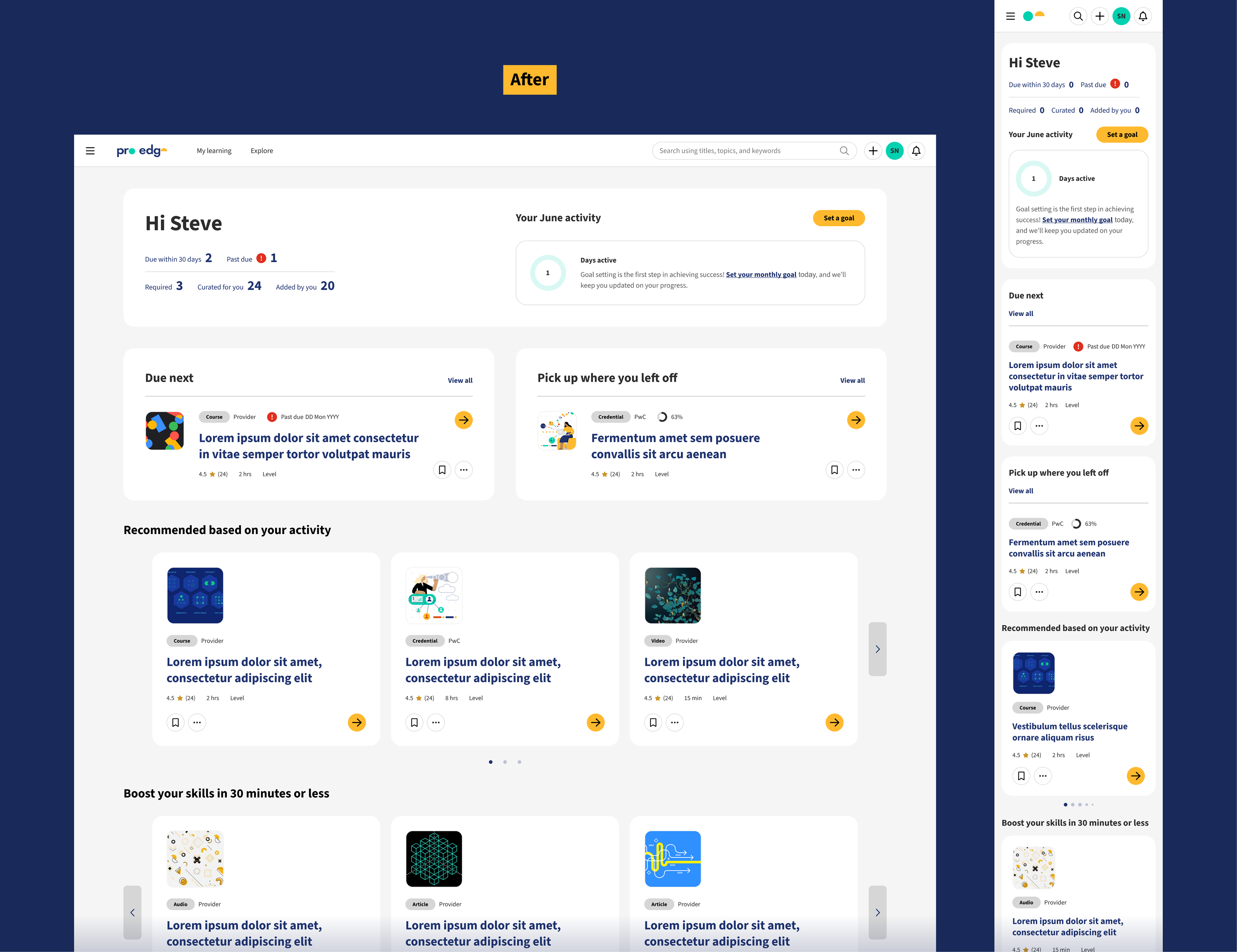Screen dimensions: 1237x952
Task: Go back in Boost skills carousel left chevron
Action: click(132, 912)
